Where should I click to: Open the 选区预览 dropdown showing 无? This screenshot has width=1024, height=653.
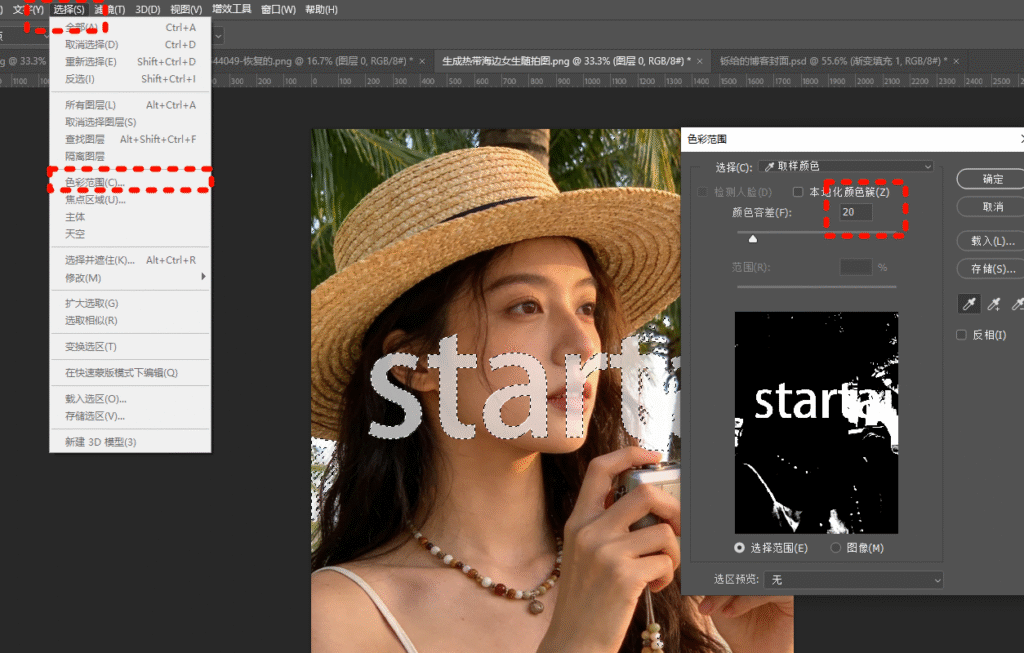853,580
